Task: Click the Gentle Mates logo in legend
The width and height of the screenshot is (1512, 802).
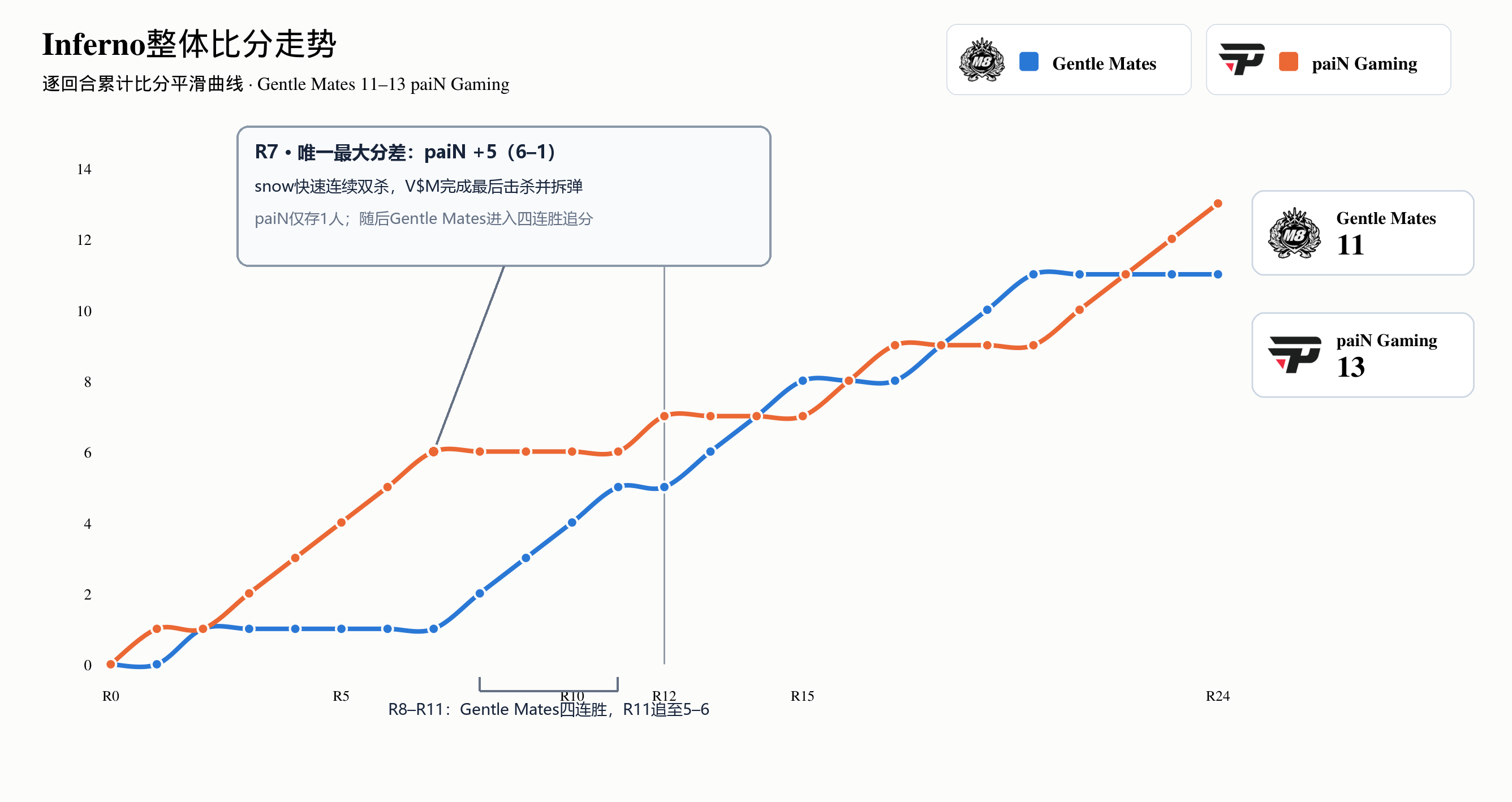Action: 981,60
